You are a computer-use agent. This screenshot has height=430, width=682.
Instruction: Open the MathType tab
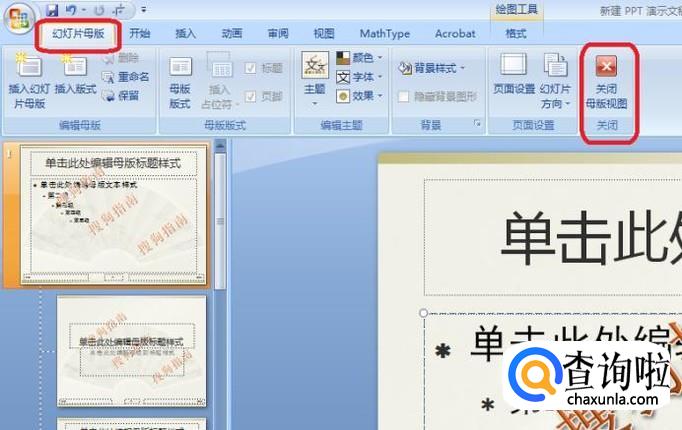pyautogui.click(x=385, y=33)
